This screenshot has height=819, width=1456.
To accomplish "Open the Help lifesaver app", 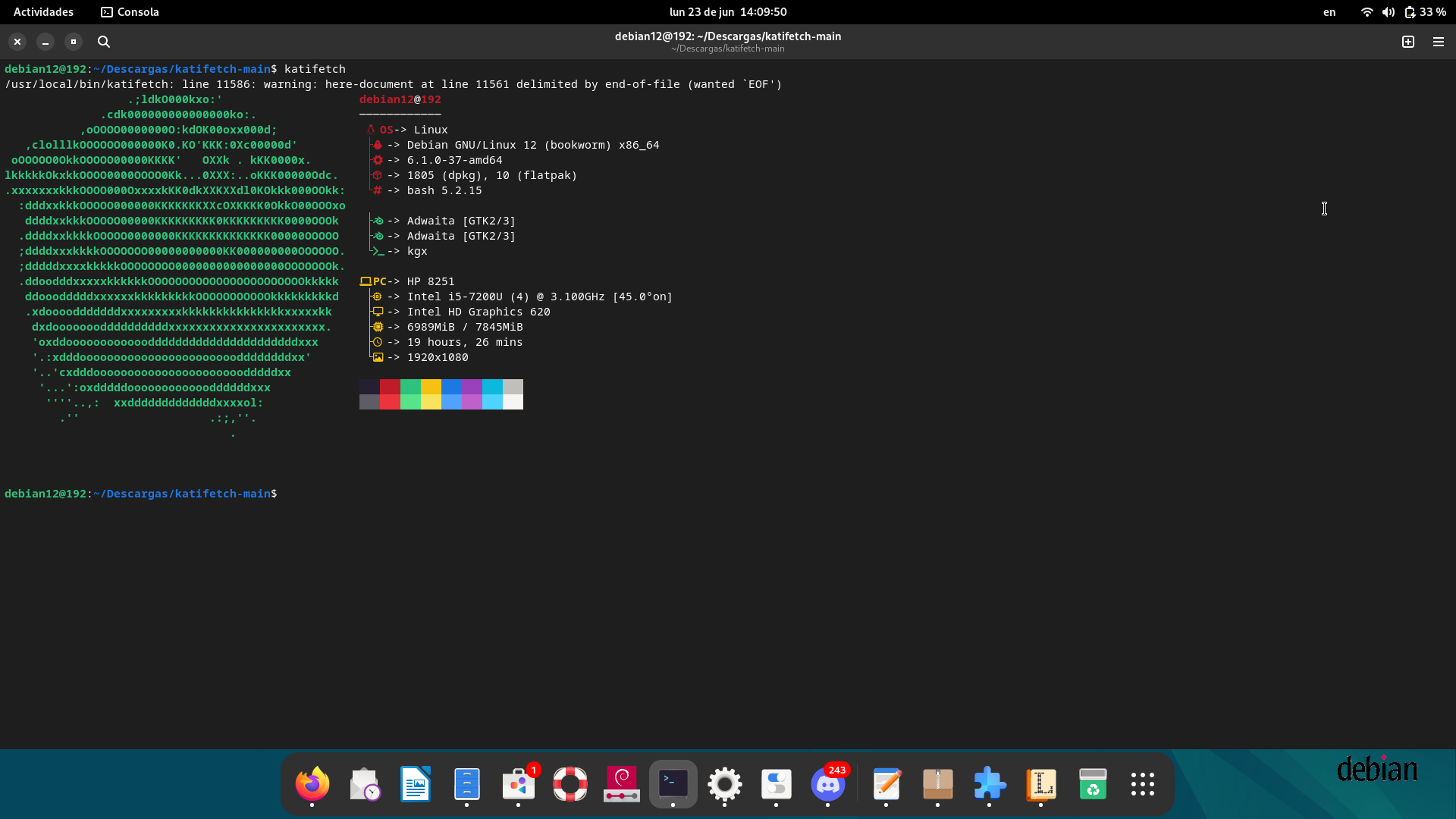I will click(x=570, y=785).
